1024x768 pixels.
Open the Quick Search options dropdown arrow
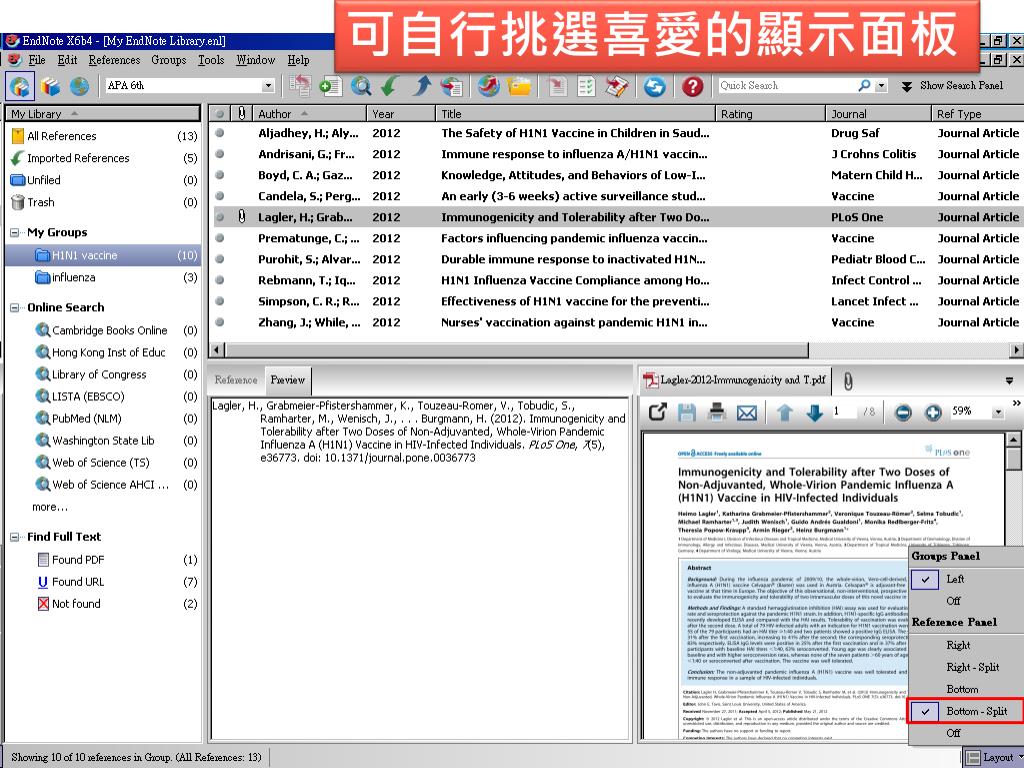pos(882,86)
